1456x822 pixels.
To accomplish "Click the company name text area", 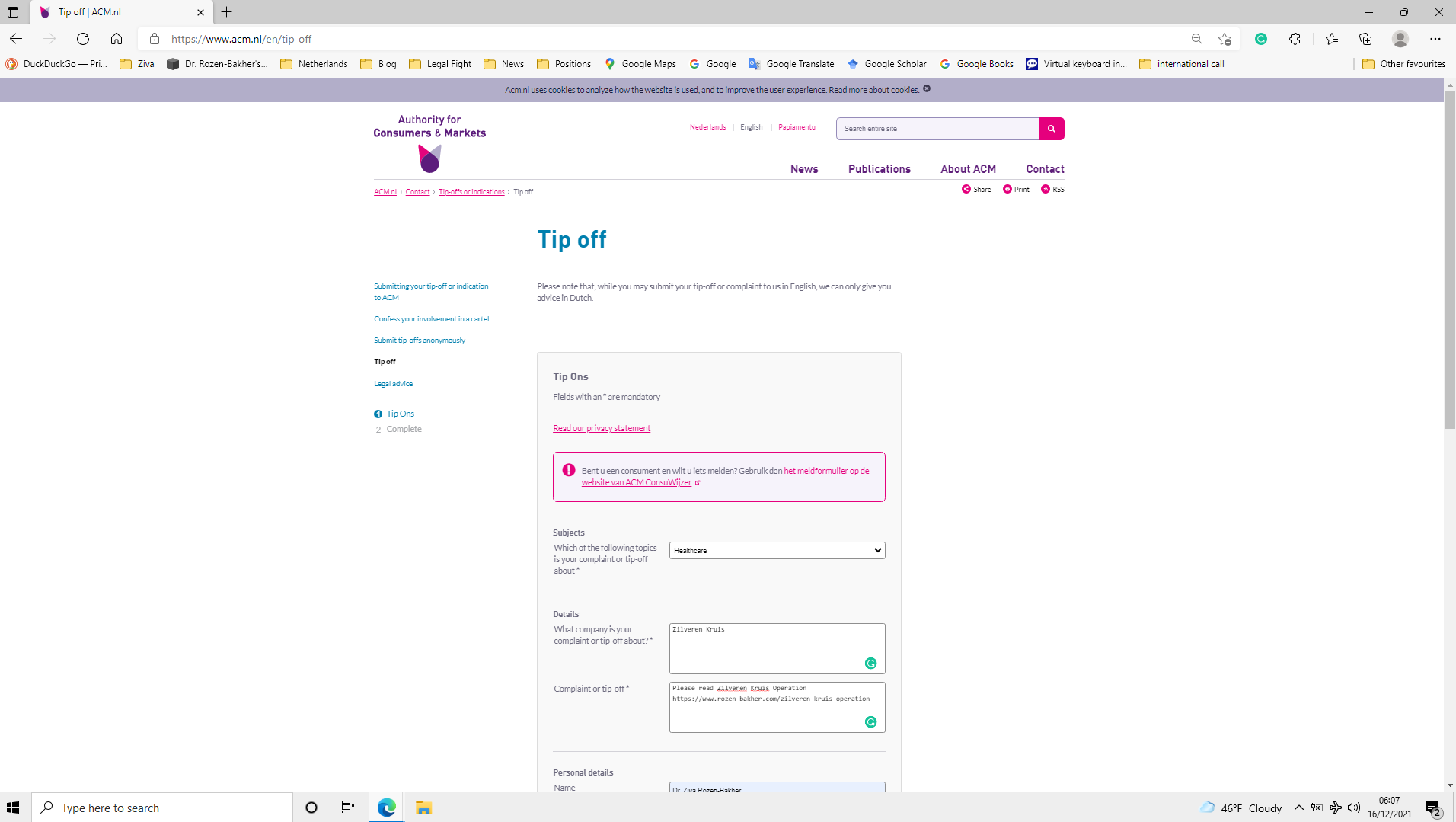I will [x=777, y=648].
